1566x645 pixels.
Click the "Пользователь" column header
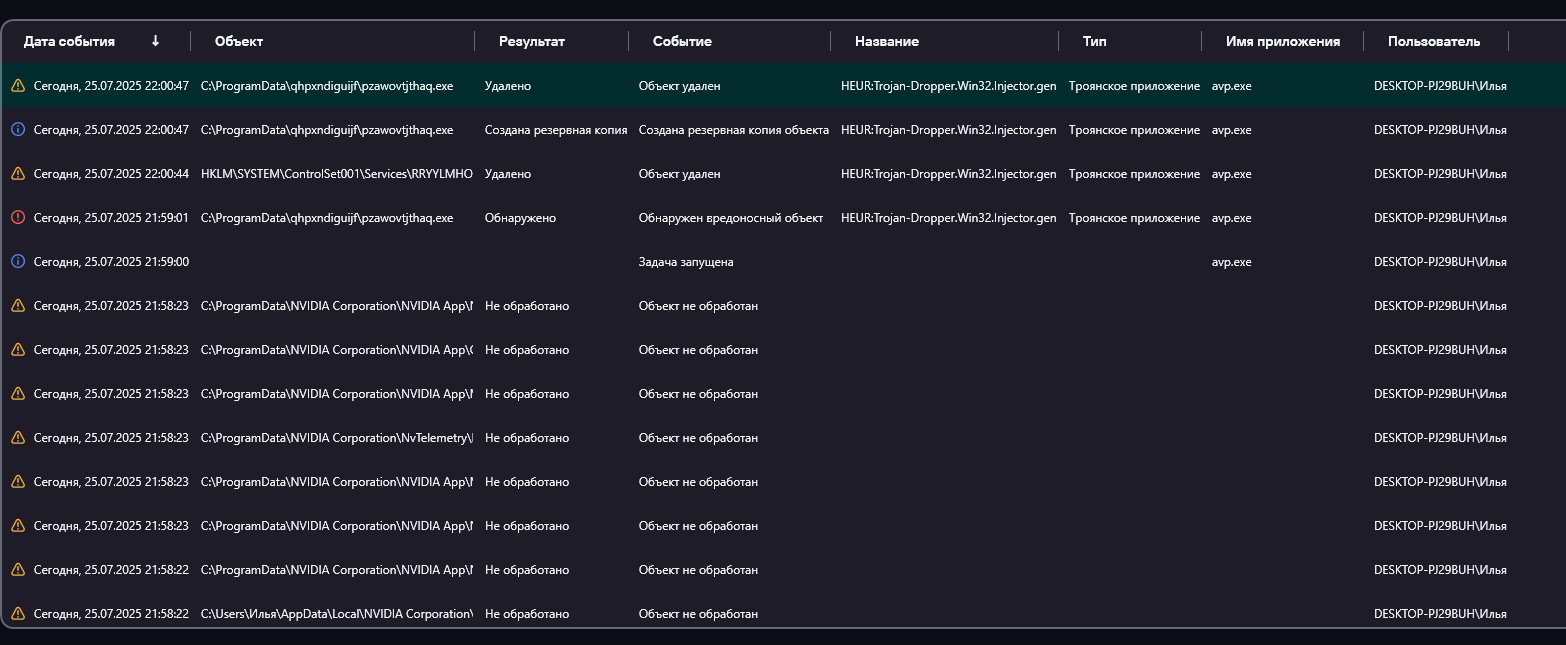click(1434, 42)
